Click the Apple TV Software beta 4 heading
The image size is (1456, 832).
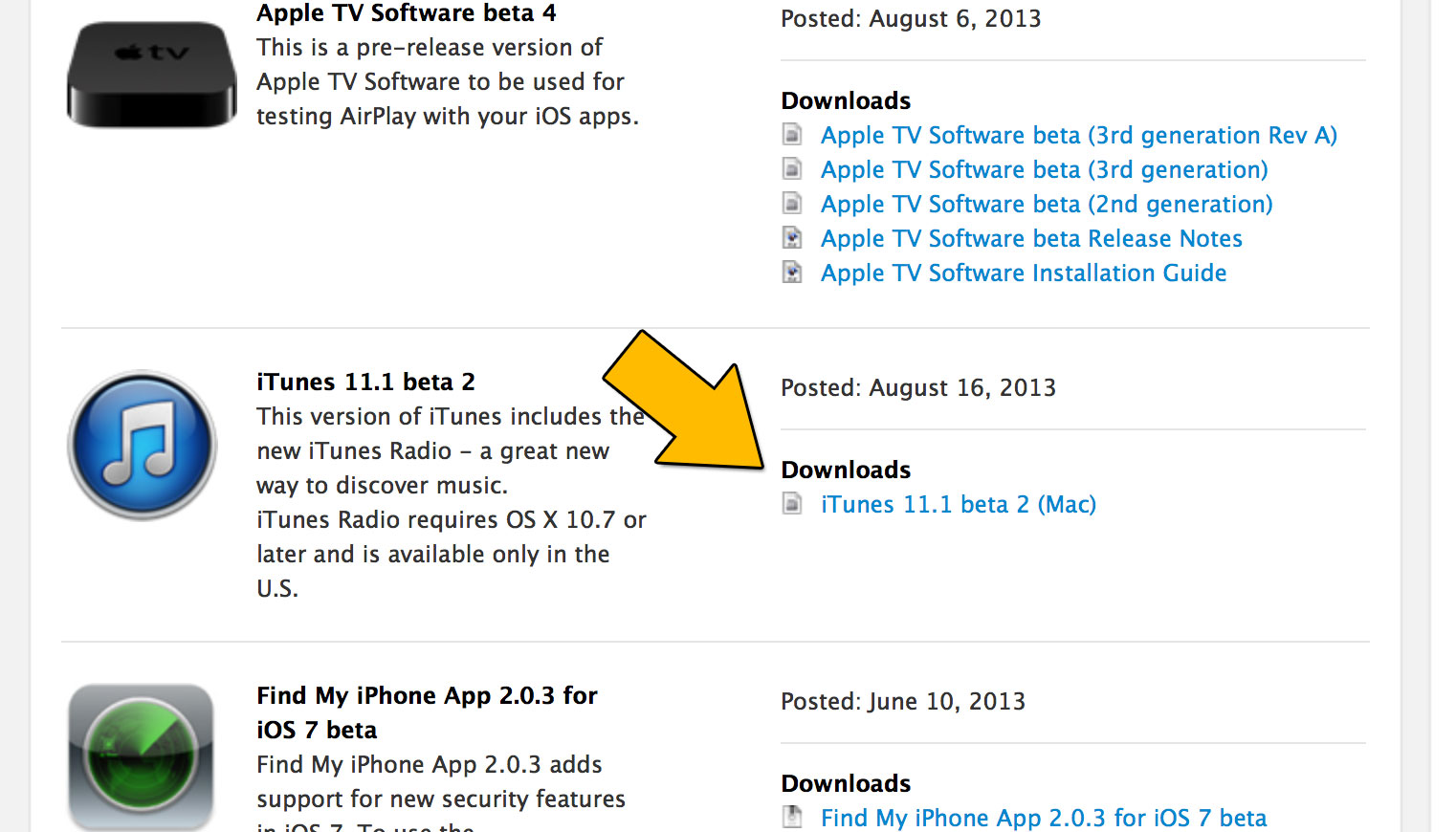[406, 13]
